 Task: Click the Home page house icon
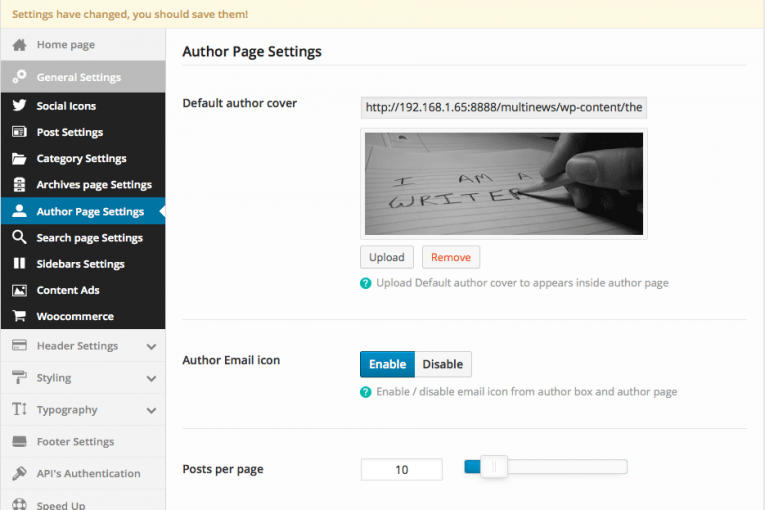pos(20,45)
